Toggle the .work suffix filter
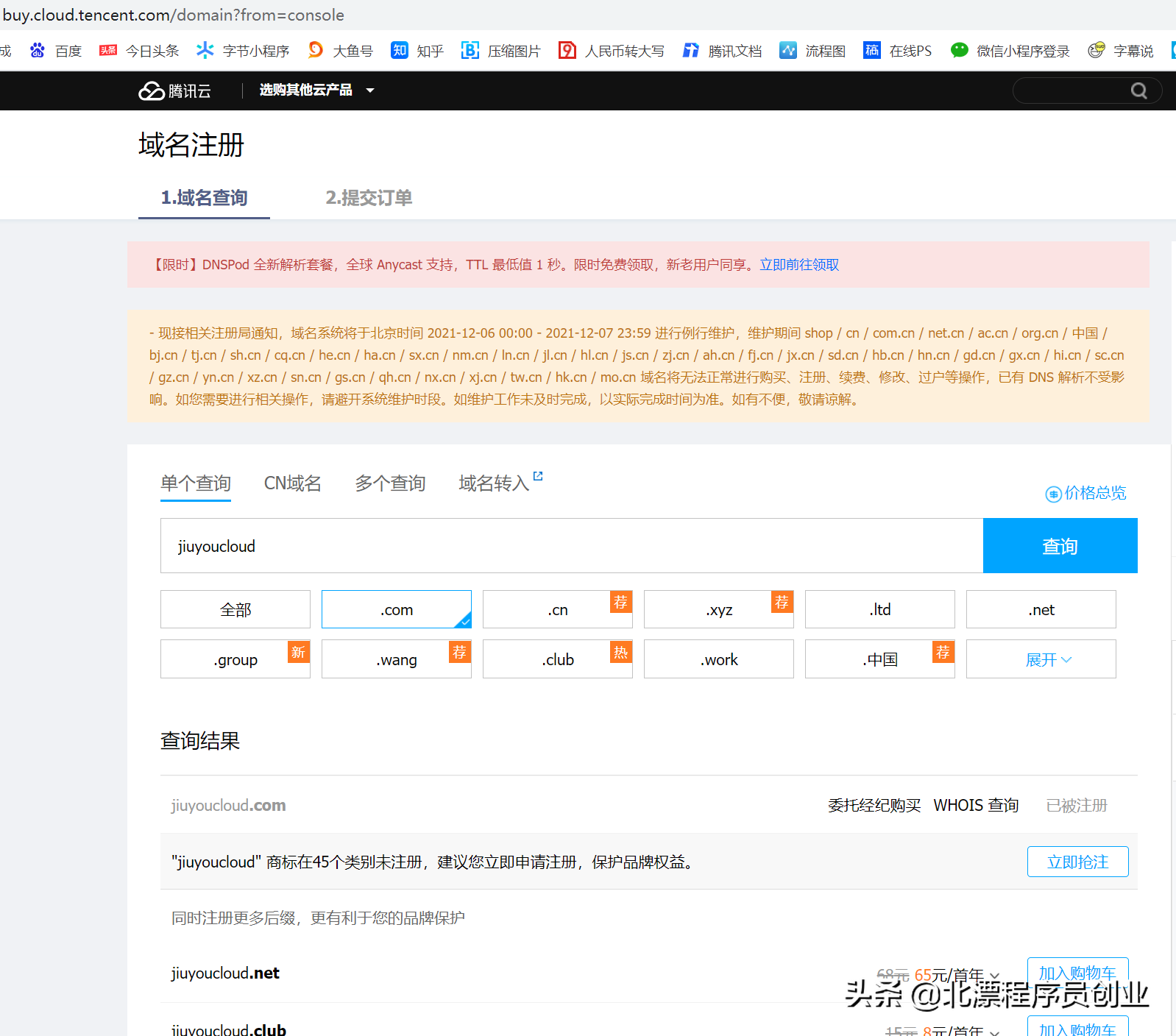The height and width of the screenshot is (1036, 1176). (x=719, y=659)
